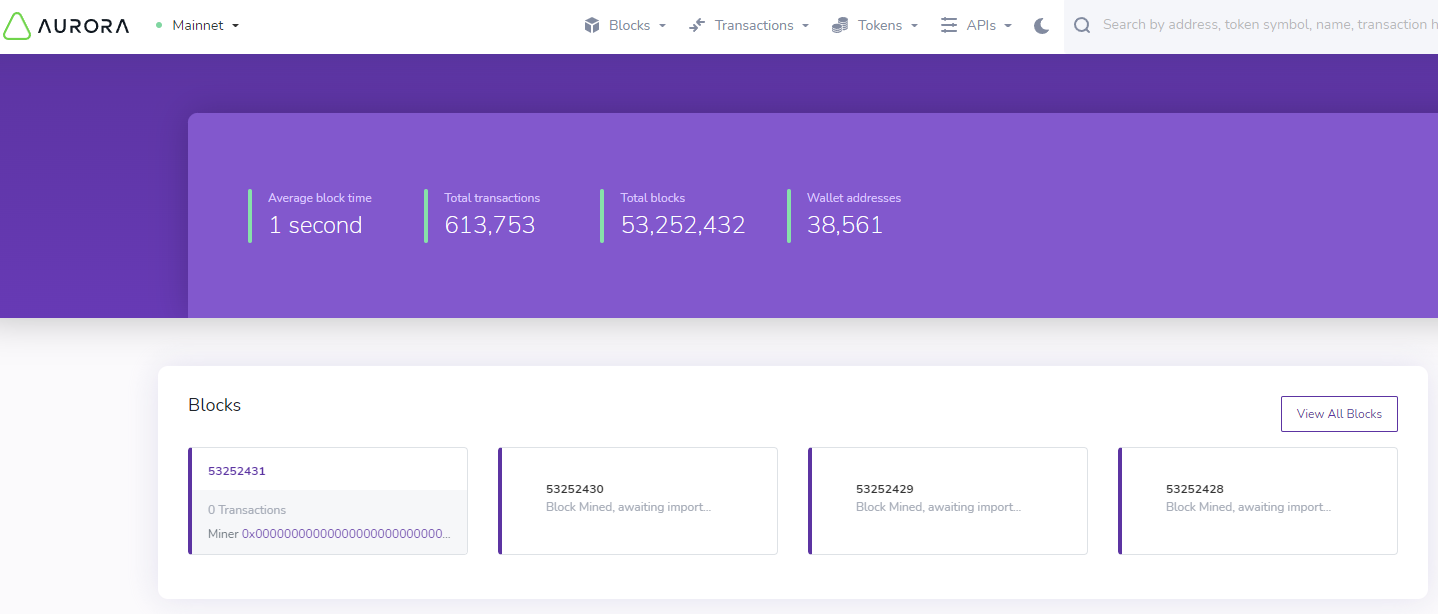Open the Mainnet network dropdown
The width and height of the screenshot is (1438, 614).
click(x=205, y=25)
